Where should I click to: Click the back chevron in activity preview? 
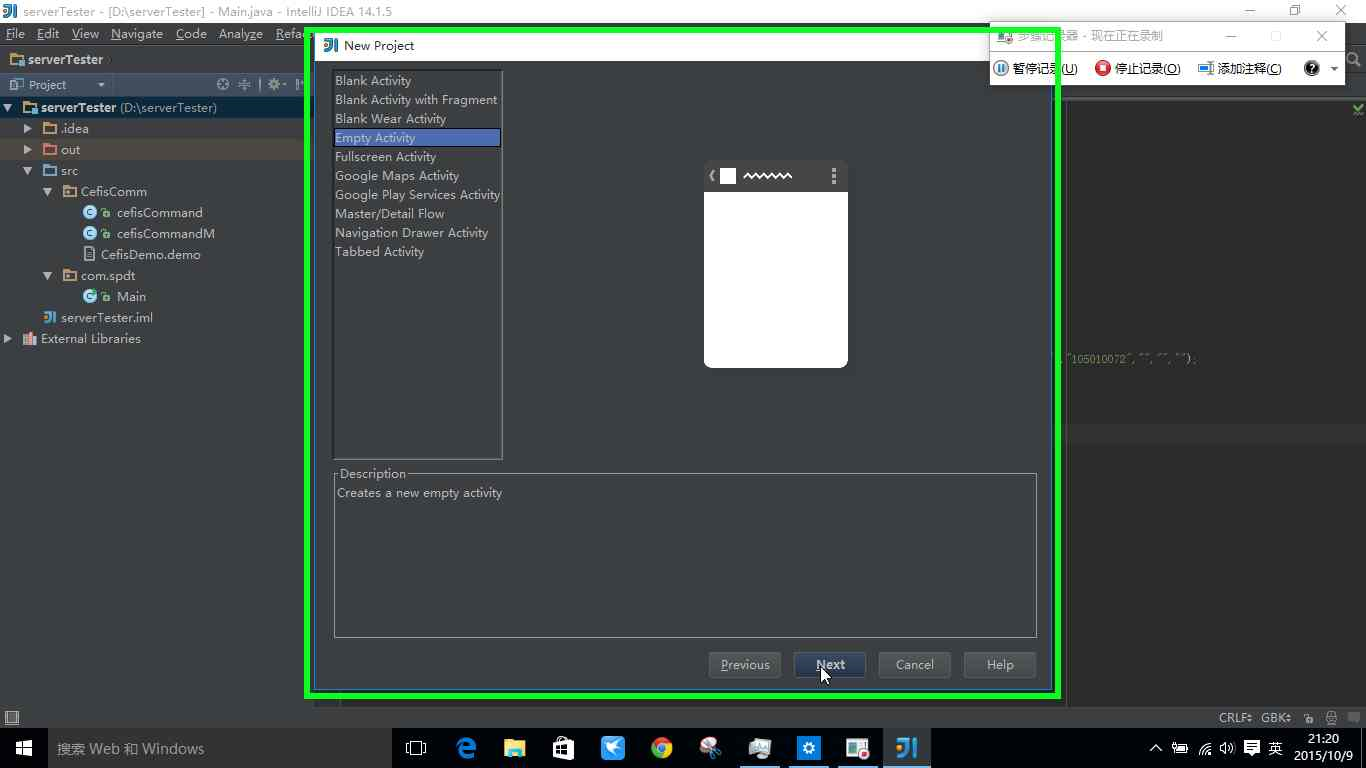712,176
